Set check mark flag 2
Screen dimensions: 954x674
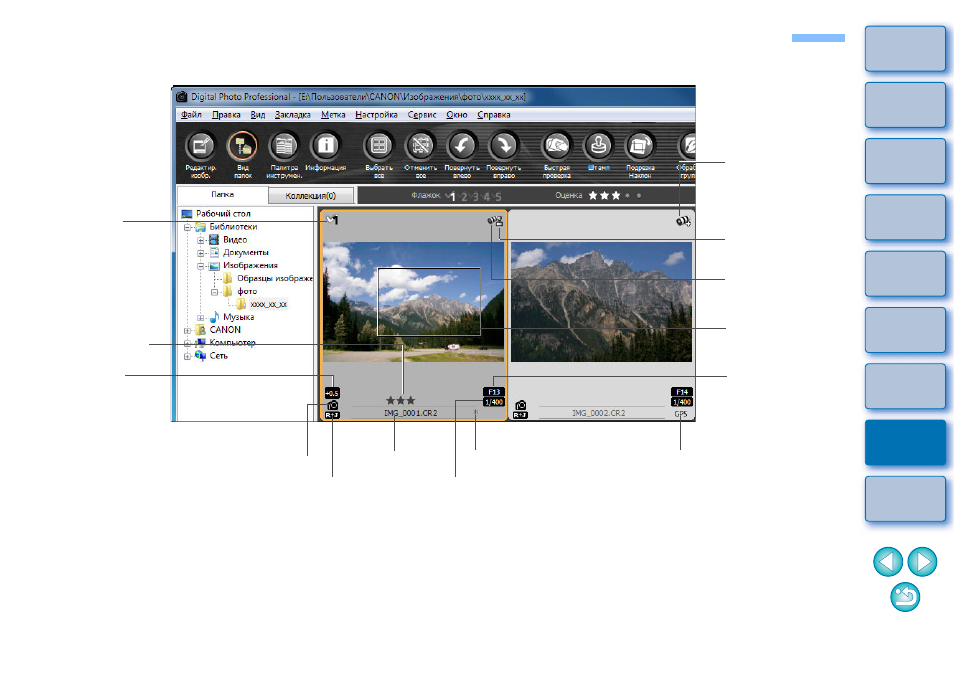[464, 196]
